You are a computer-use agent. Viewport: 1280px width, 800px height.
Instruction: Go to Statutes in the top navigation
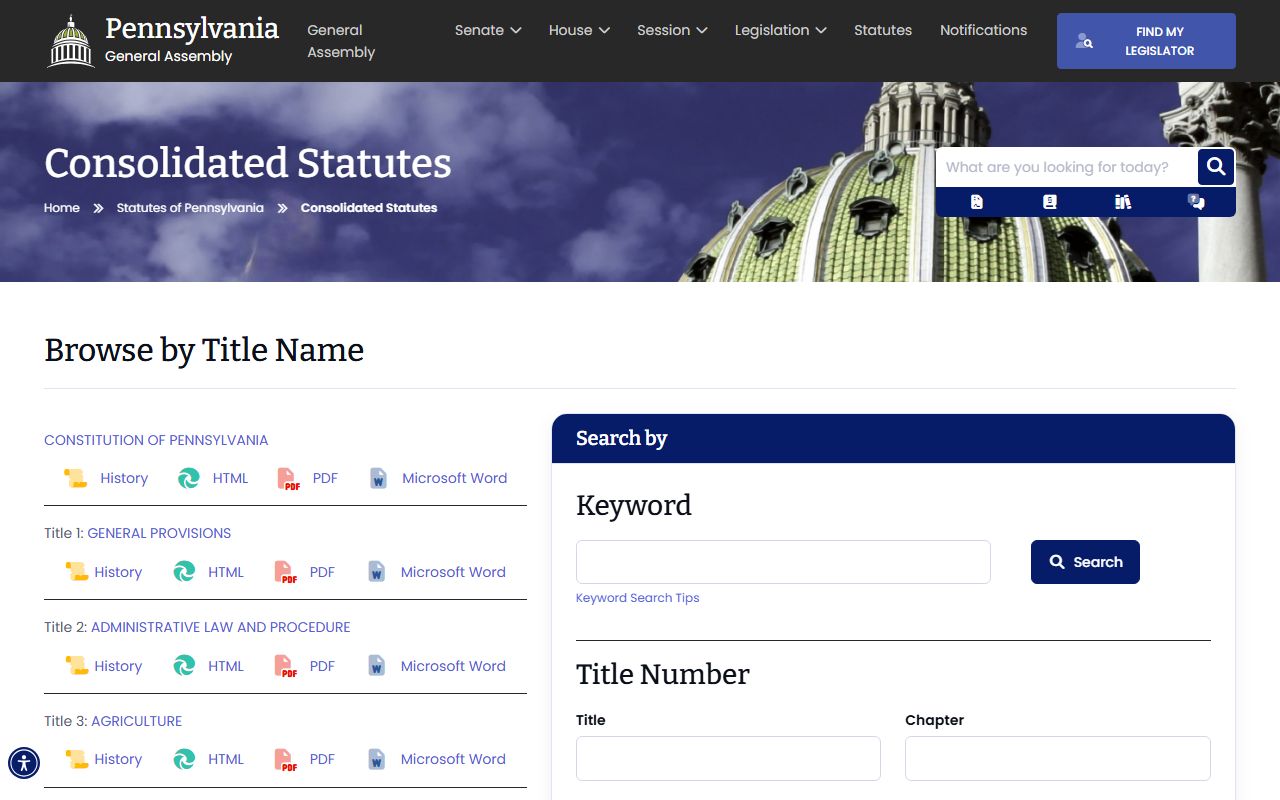point(883,30)
